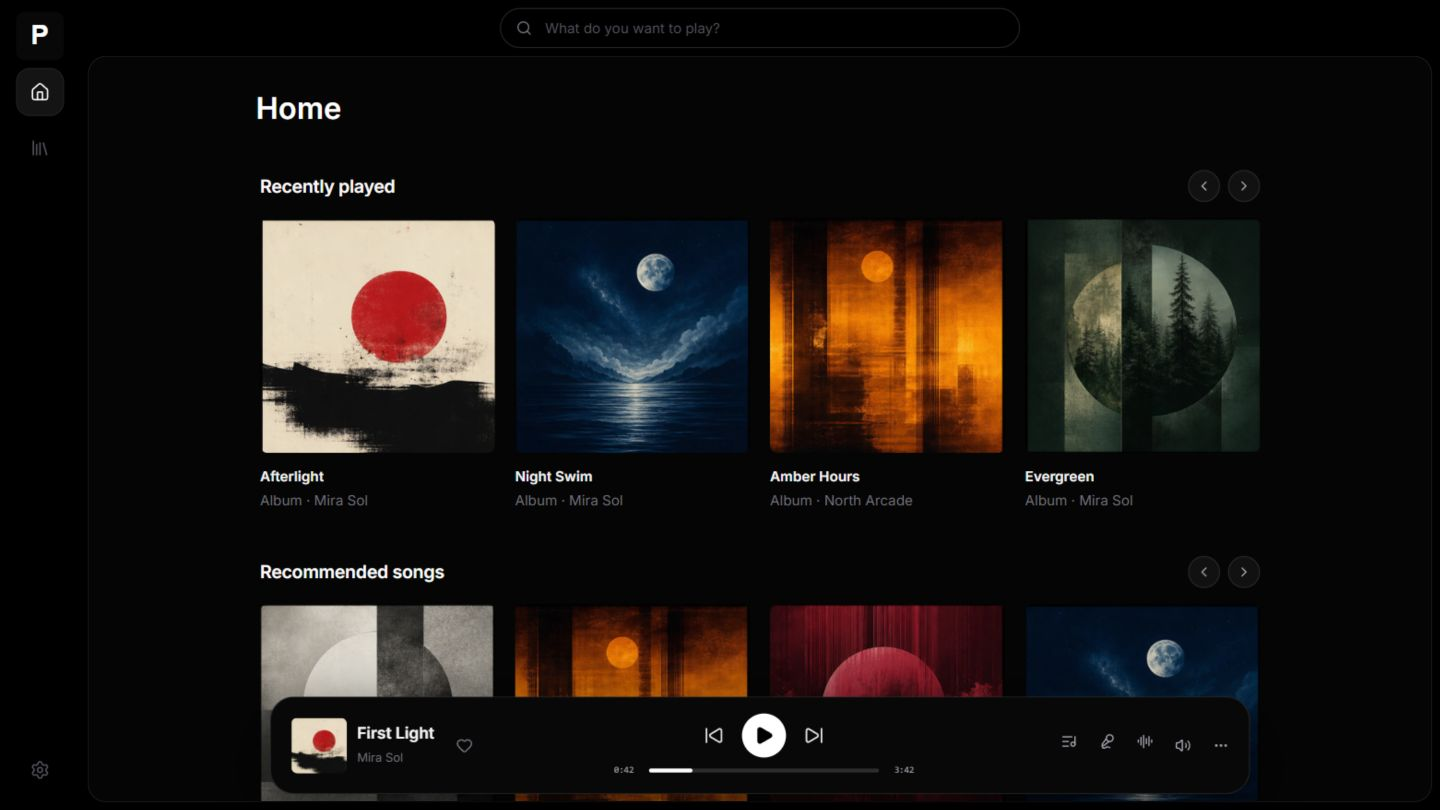Click the 0:42 elapsed time label
The width and height of the screenshot is (1440, 810).
624,770
